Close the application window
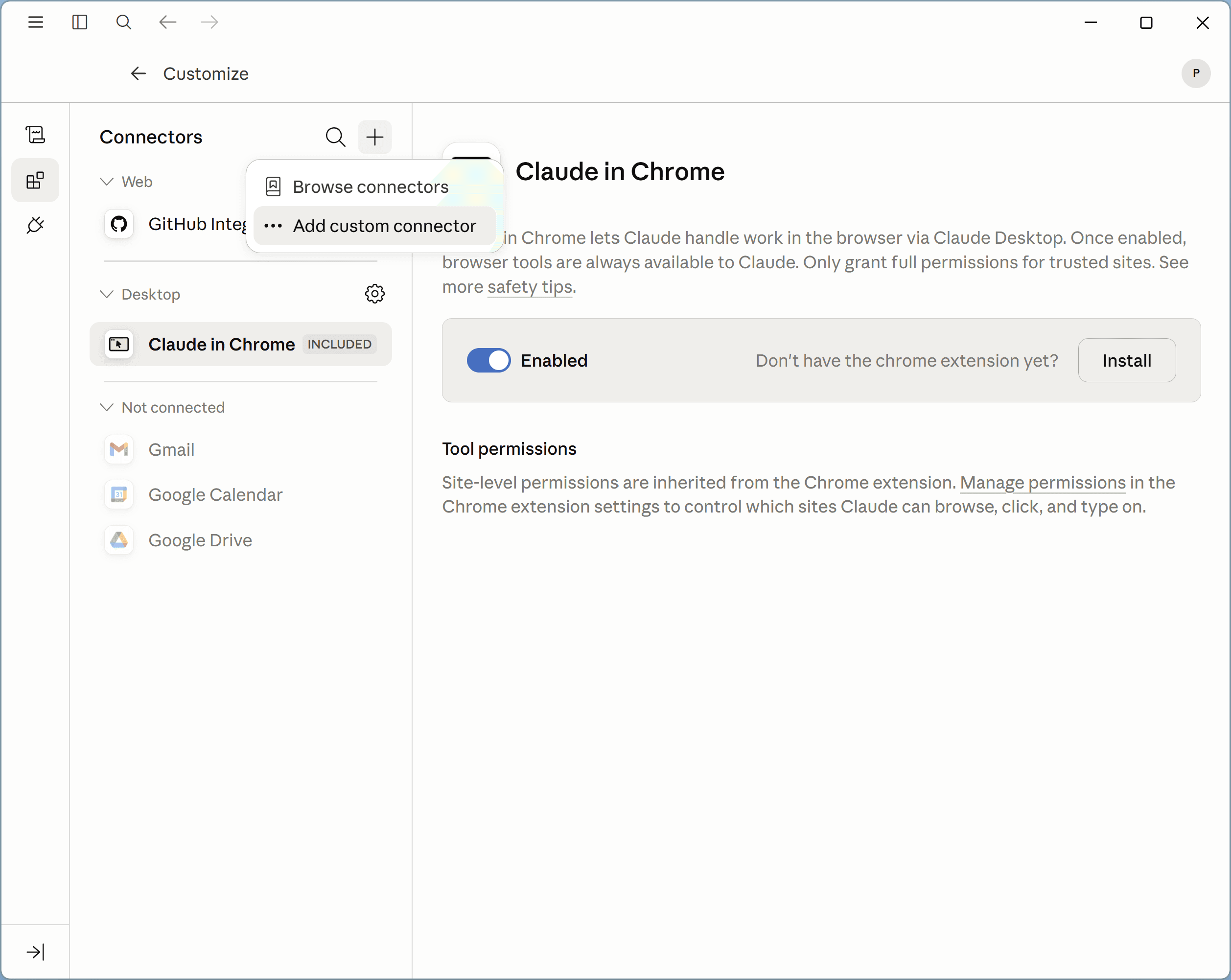The height and width of the screenshot is (980, 1231). tap(1203, 23)
